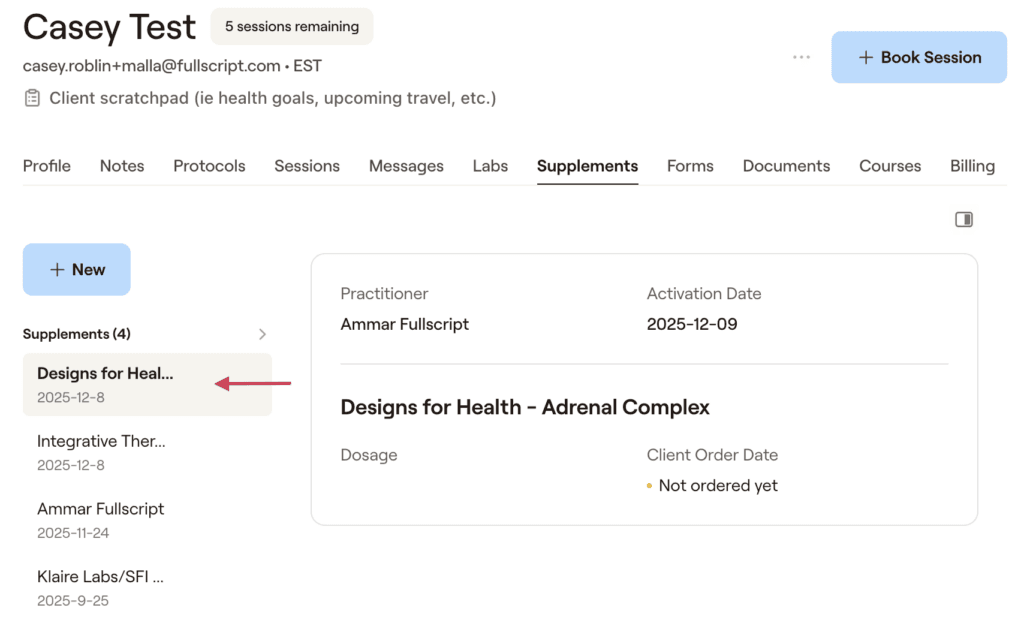1024x626 pixels.
Task: Open the Documents tab
Action: [786, 166]
